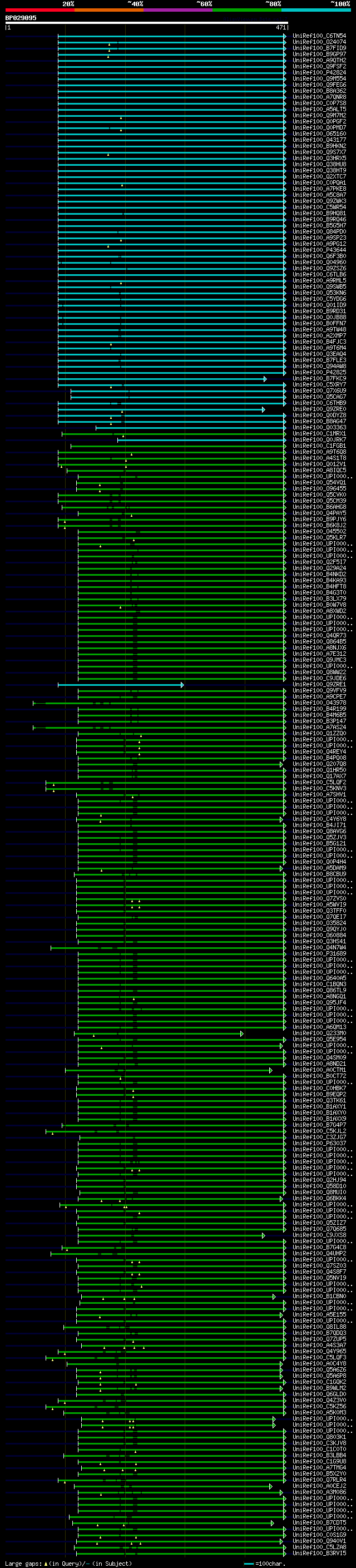Click label UniRef100_B5G121
The image size is (356, 1568).
coord(319,843)
